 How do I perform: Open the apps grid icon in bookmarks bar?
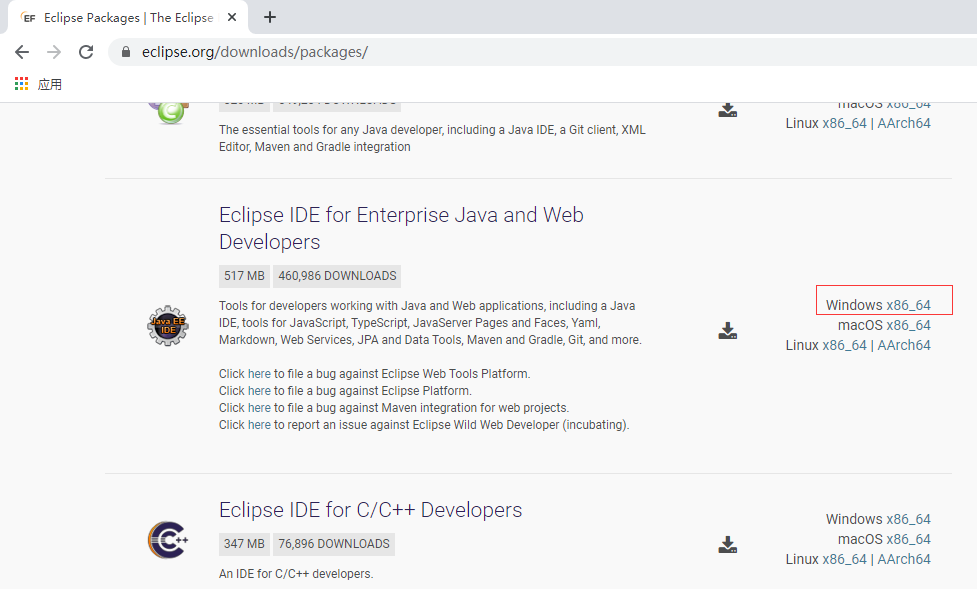pos(22,84)
